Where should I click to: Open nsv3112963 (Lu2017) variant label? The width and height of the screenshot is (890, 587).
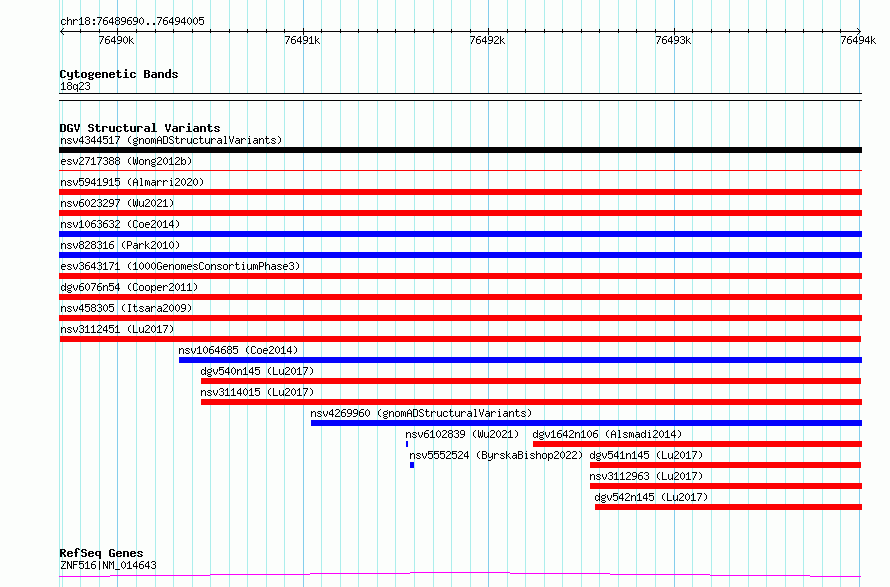pyautogui.click(x=646, y=476)
